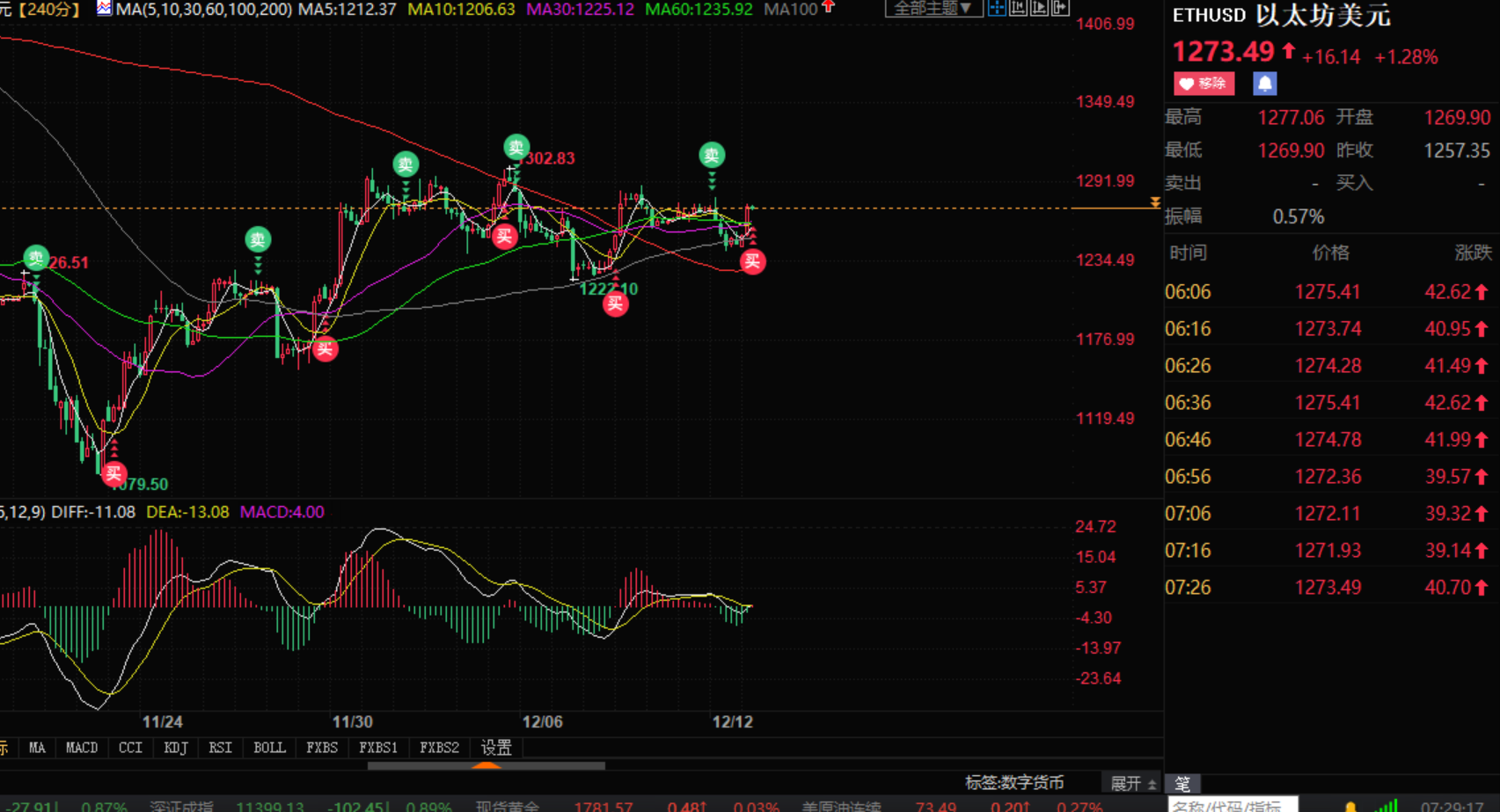Click the 笔 tick-detail tab
Screen dimensions: 1500x812
tap(1182, 783)
